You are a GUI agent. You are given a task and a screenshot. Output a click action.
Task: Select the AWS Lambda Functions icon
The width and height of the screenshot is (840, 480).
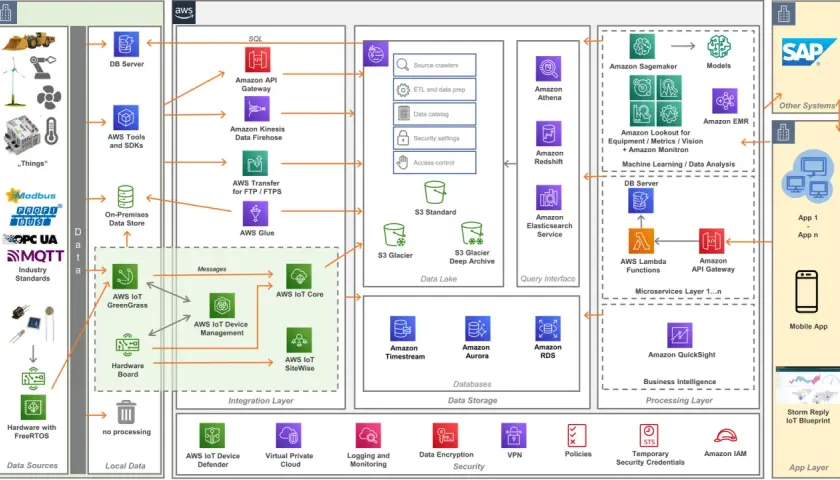click(641, 241)
